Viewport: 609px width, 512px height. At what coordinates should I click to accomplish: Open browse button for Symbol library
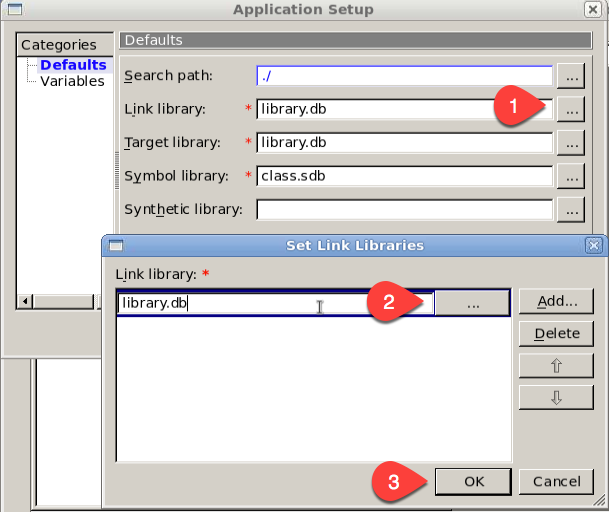pyautogui.click(x=571, y=176)
